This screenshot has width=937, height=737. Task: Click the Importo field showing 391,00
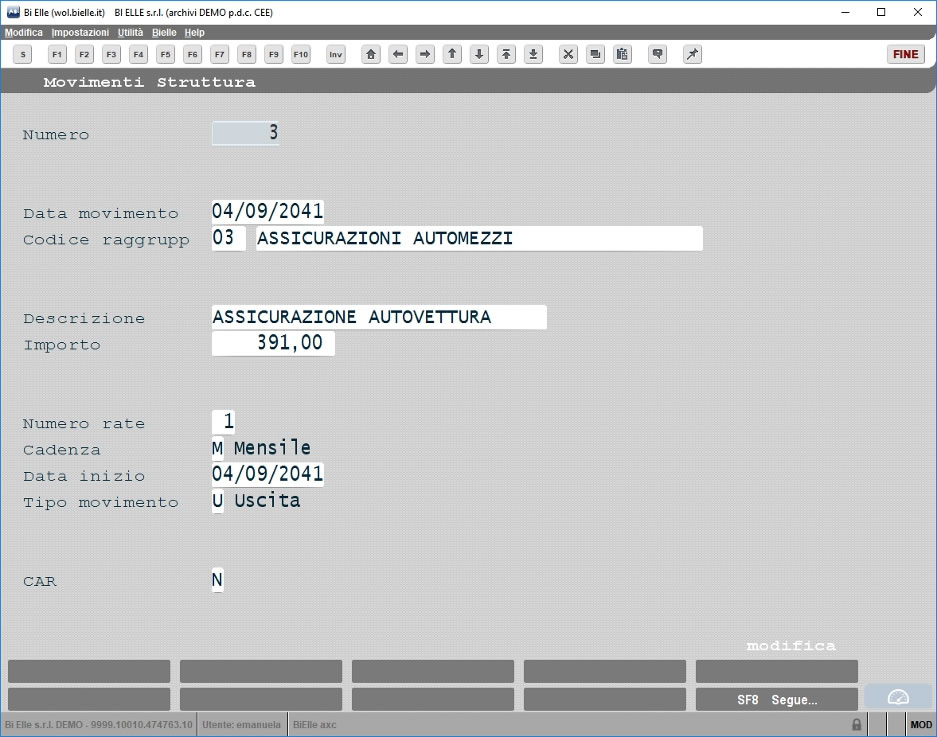click(273, 343)
